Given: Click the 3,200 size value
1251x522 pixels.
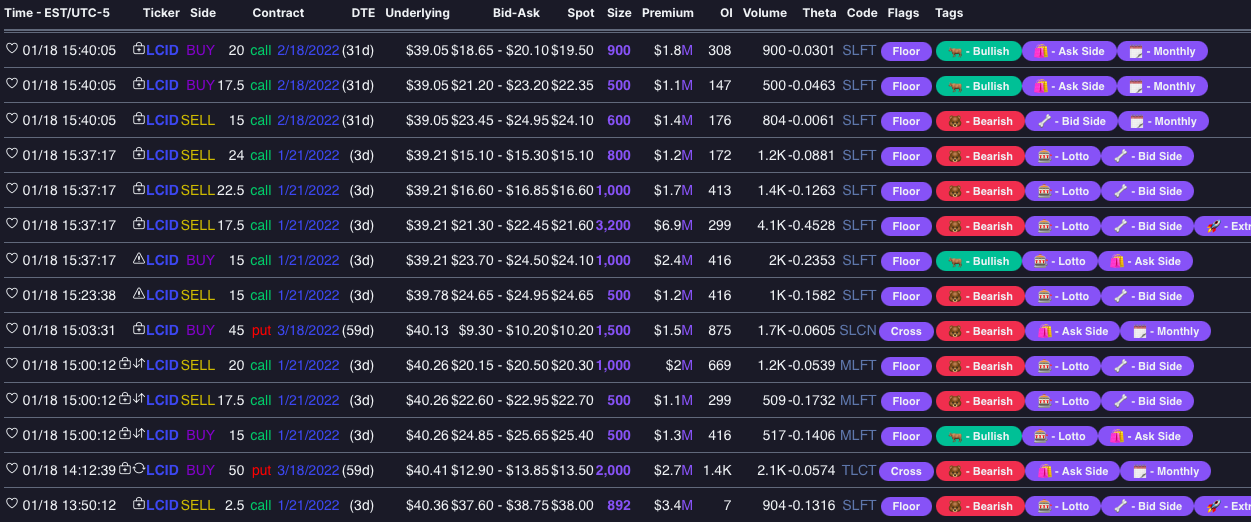Looking at the screenshot, I should pyautogui.click(x=613, y=225).
